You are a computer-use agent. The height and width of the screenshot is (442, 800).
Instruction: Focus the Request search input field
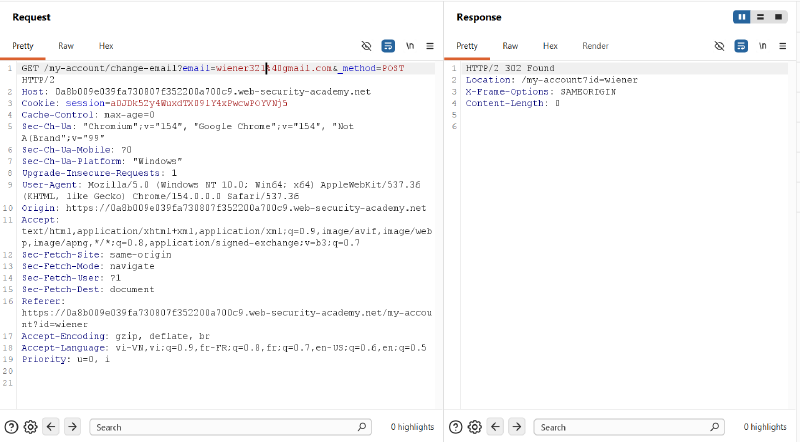pyautogui.click(x=231, y=427)
